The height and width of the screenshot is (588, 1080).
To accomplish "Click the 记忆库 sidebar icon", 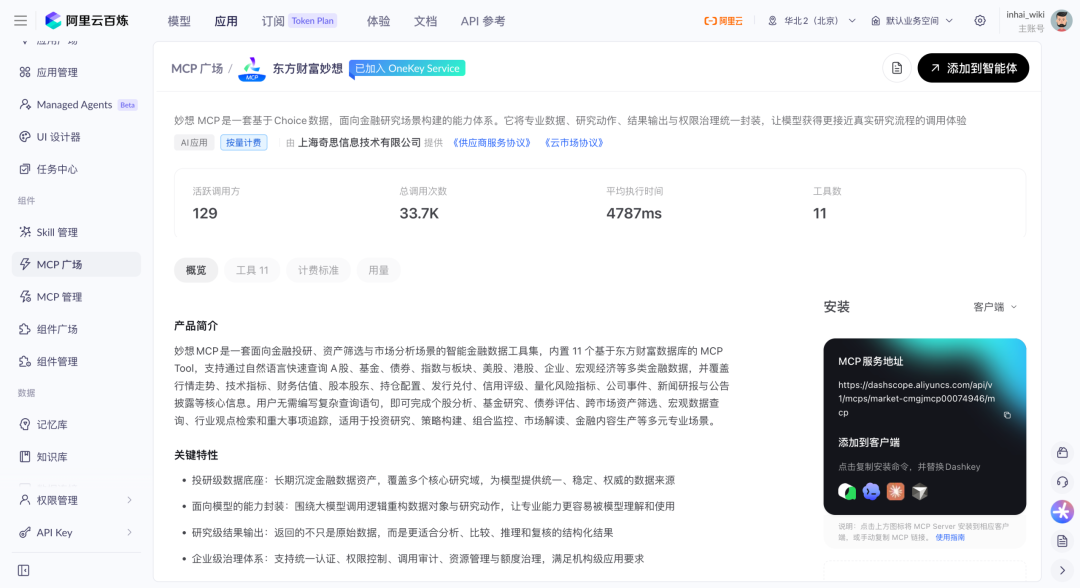I will pyautogui.click(x=25, y=424).
